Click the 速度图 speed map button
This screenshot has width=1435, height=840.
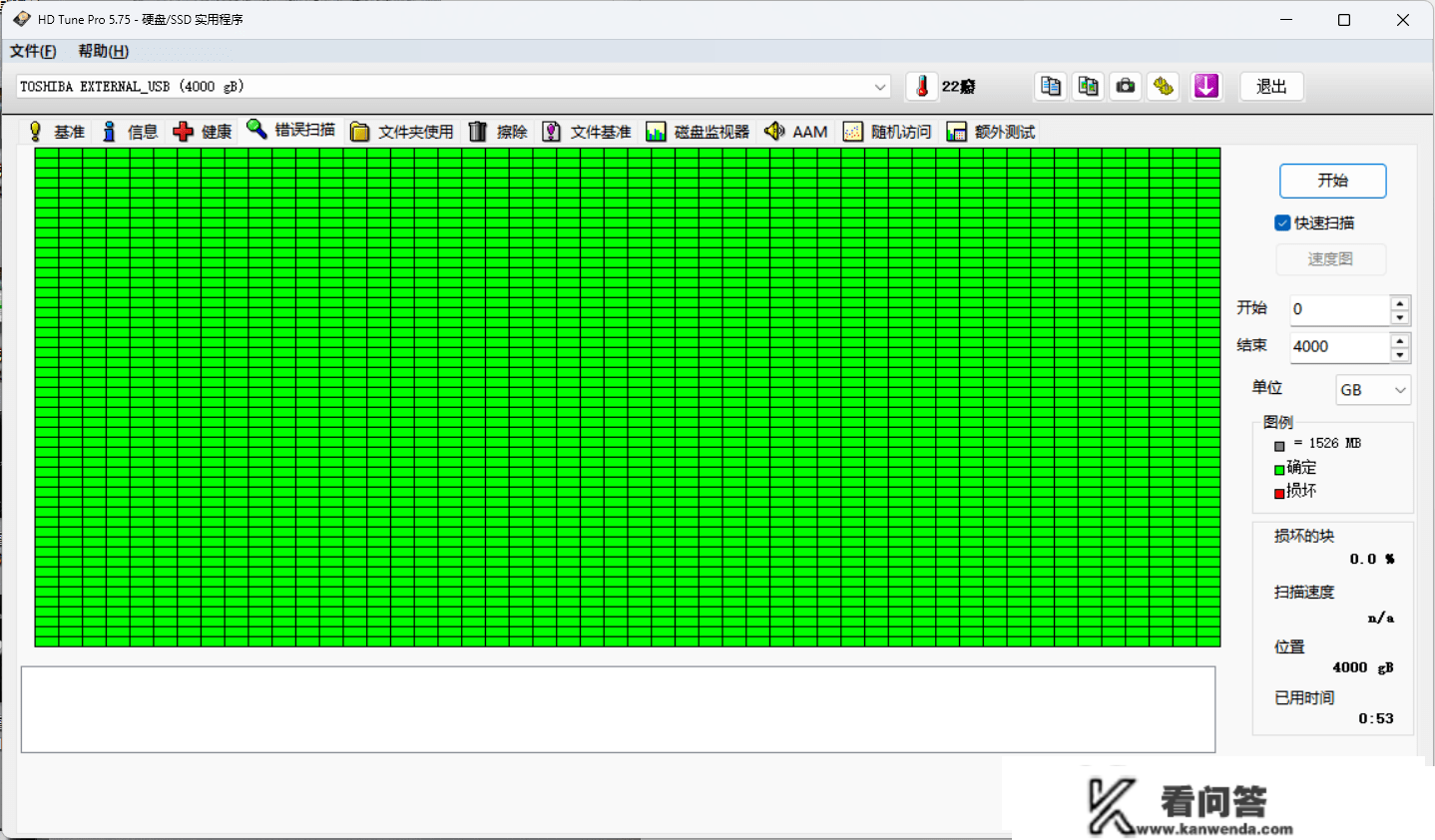pos(1330,259)
